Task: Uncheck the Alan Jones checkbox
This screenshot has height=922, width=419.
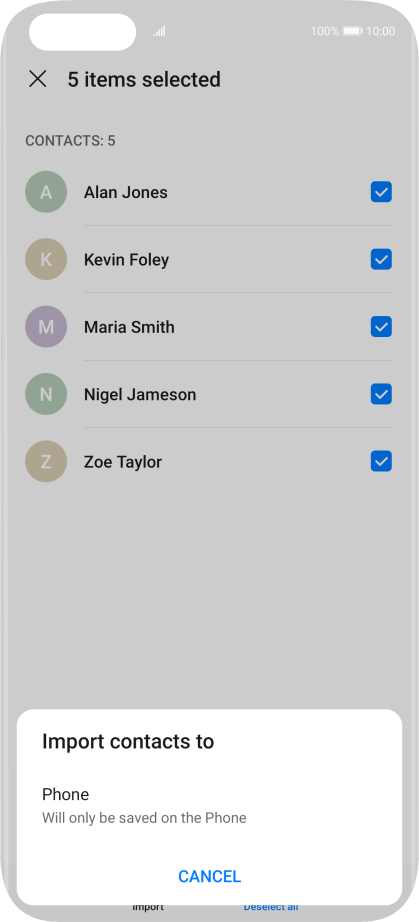Action: click(x=381, y=192)
